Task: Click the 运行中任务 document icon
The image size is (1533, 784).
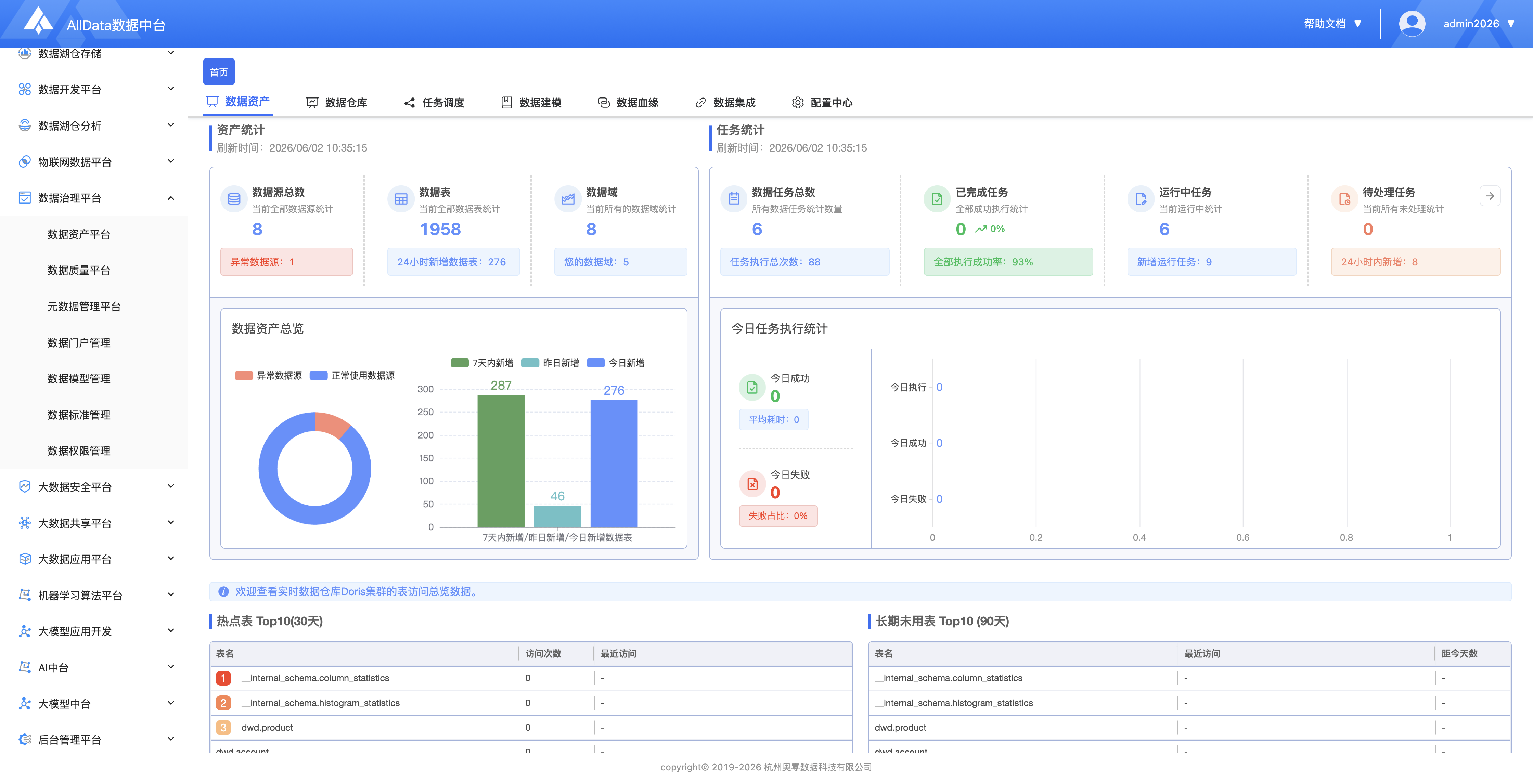Action: [x=1140, y=199]
